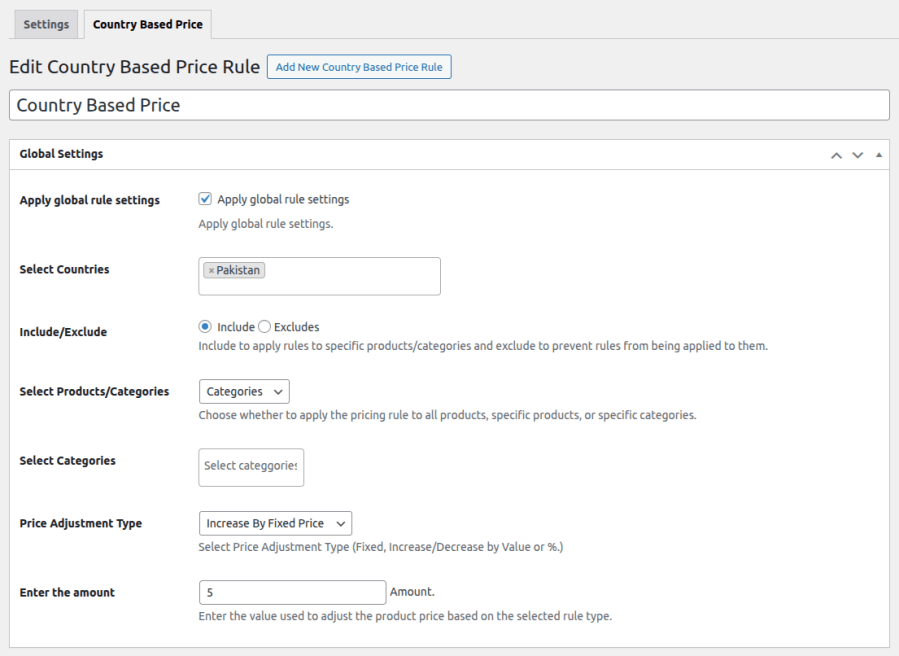Click inside the Select Countries box

click(319, 276)
